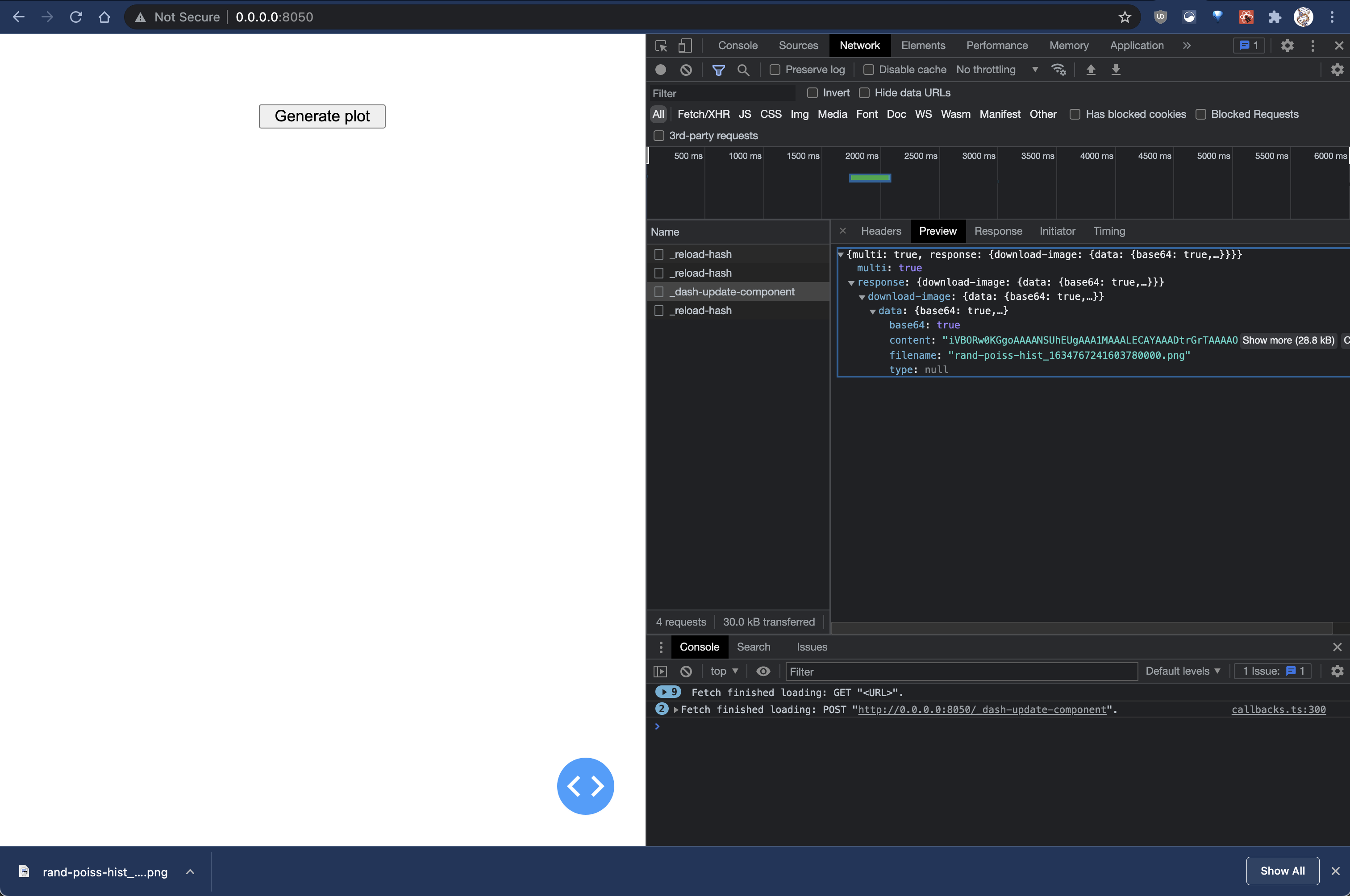The width and height of the screenshot is (1350, 896).
Task: Reload the page with the refresh icon
Action: coord(76,17)
